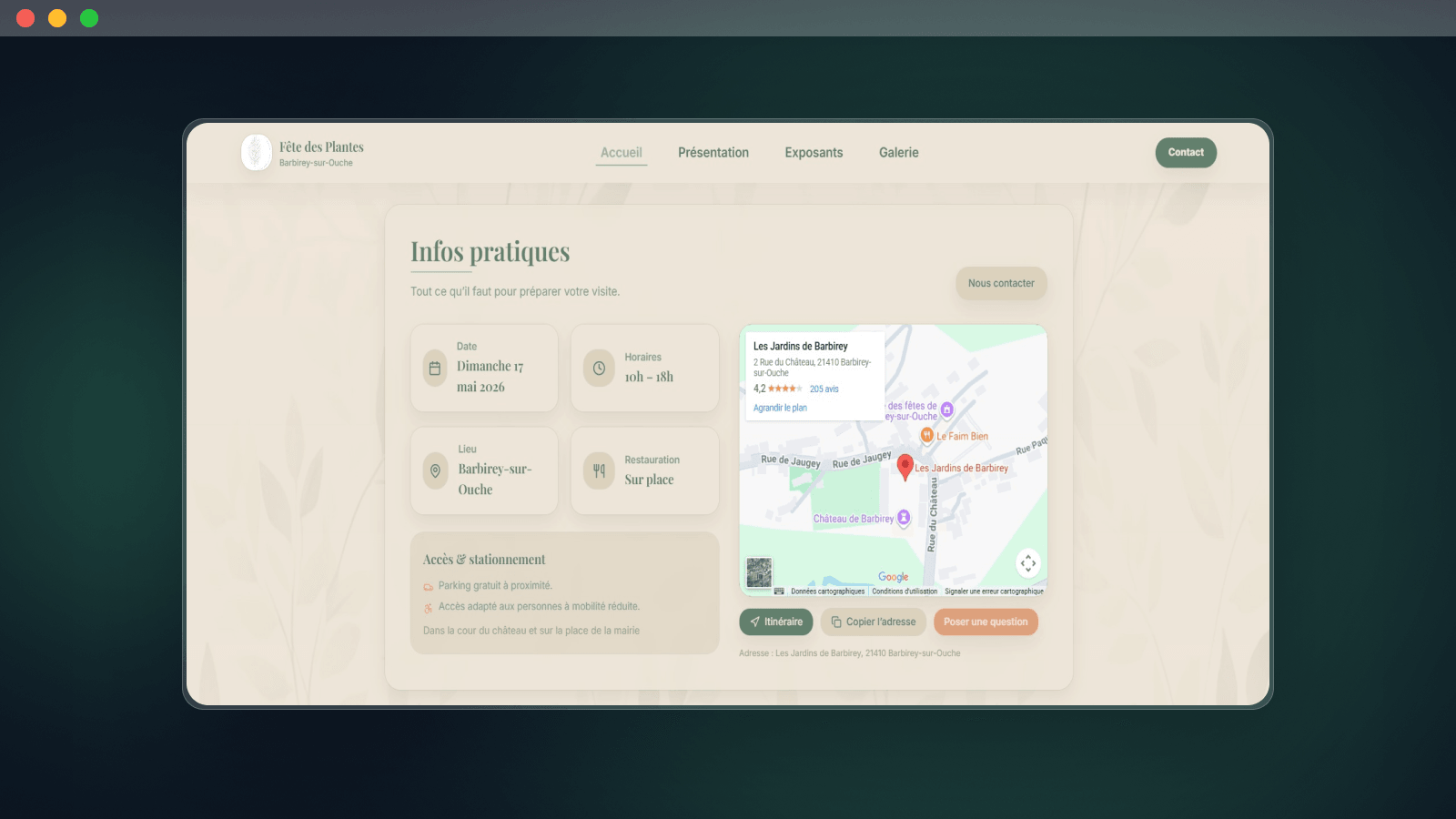Click Copier l'adresse button

click(874, 622)
